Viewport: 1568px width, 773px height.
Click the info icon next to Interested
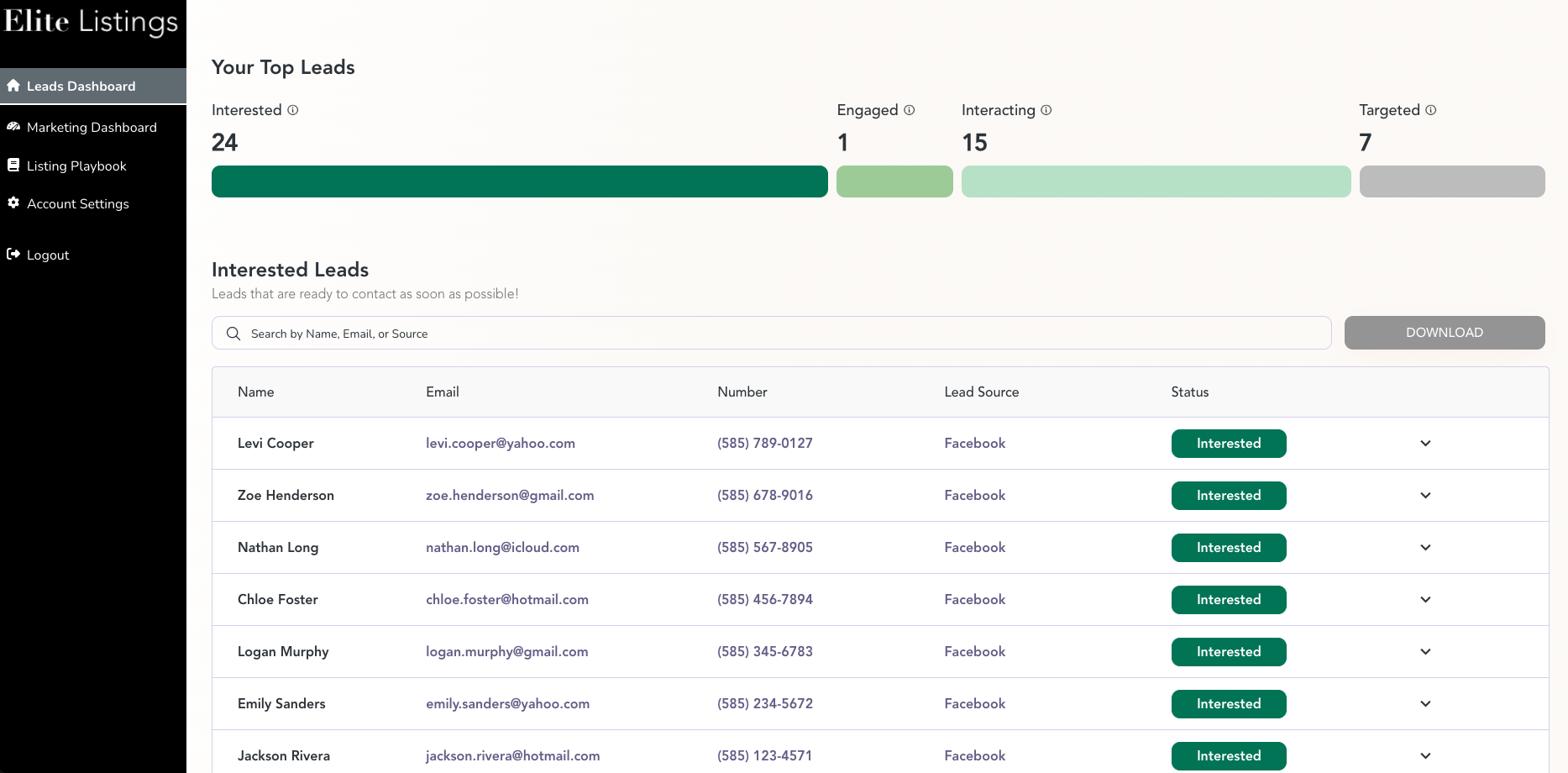pos(293,110)
